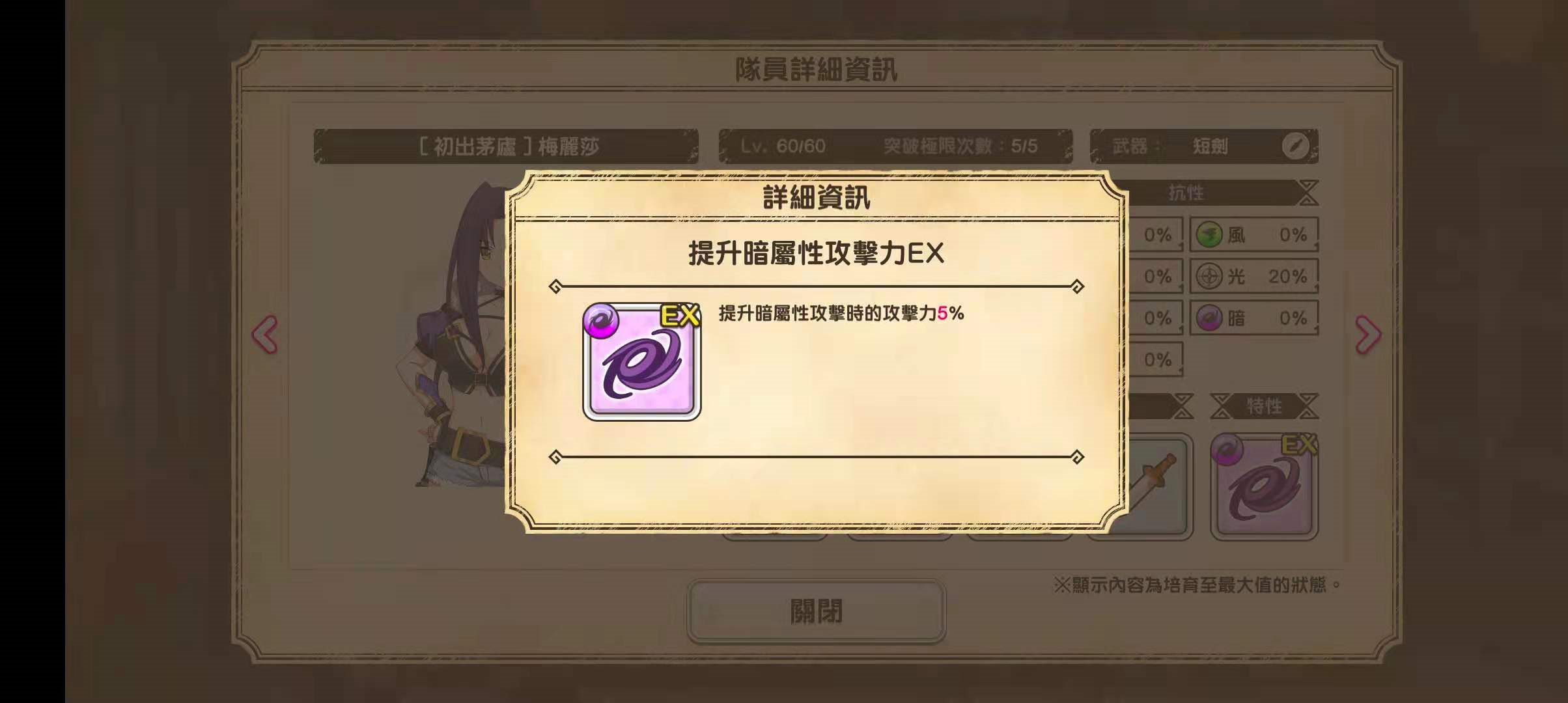
Task: Click the dark attribute EX skill icon in the popup
Action: (641, 361)
